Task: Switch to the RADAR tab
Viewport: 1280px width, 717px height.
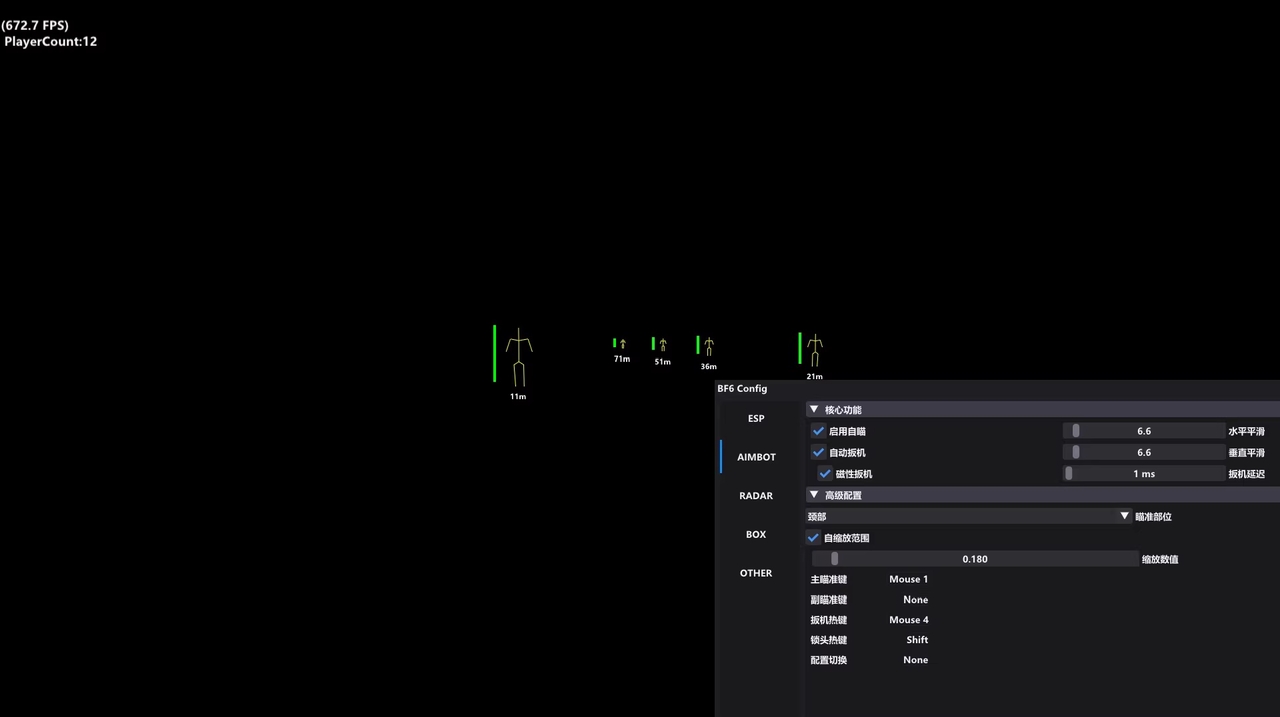Action: (756, 496)
